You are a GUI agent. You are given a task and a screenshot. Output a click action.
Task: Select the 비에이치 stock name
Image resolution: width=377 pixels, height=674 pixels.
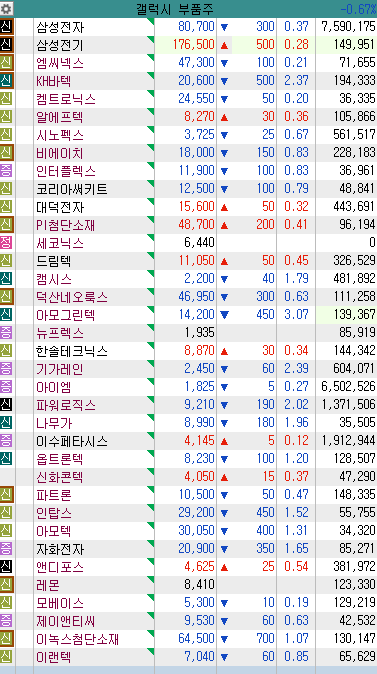click(60, 153)
